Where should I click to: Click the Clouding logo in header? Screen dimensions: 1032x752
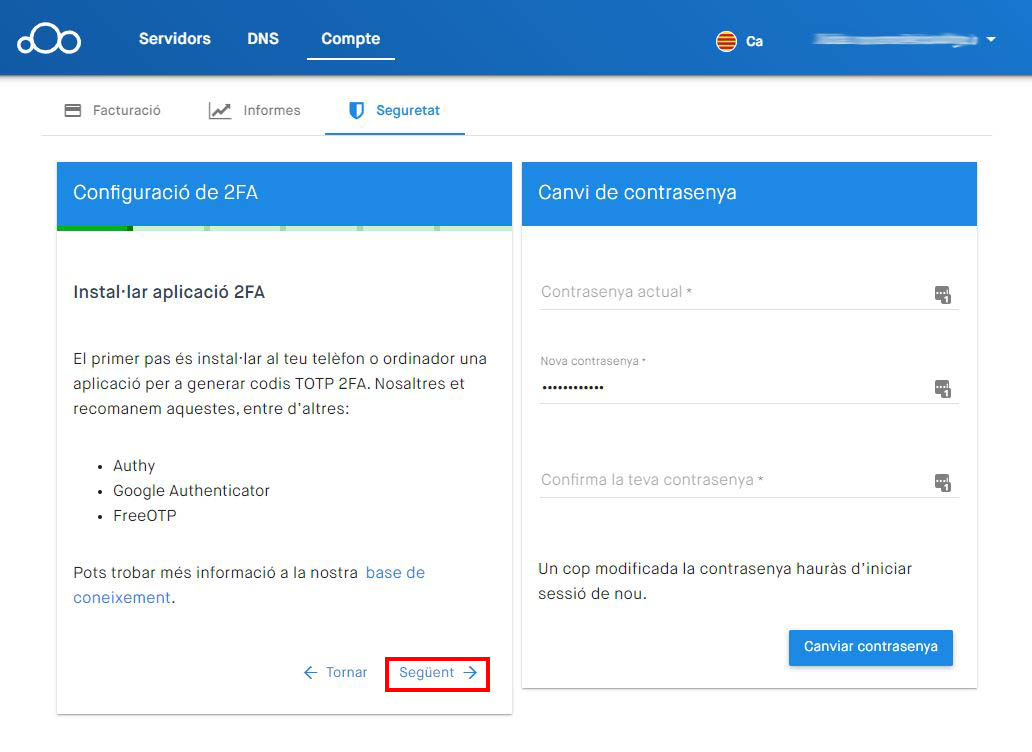(x=49, y=39)
